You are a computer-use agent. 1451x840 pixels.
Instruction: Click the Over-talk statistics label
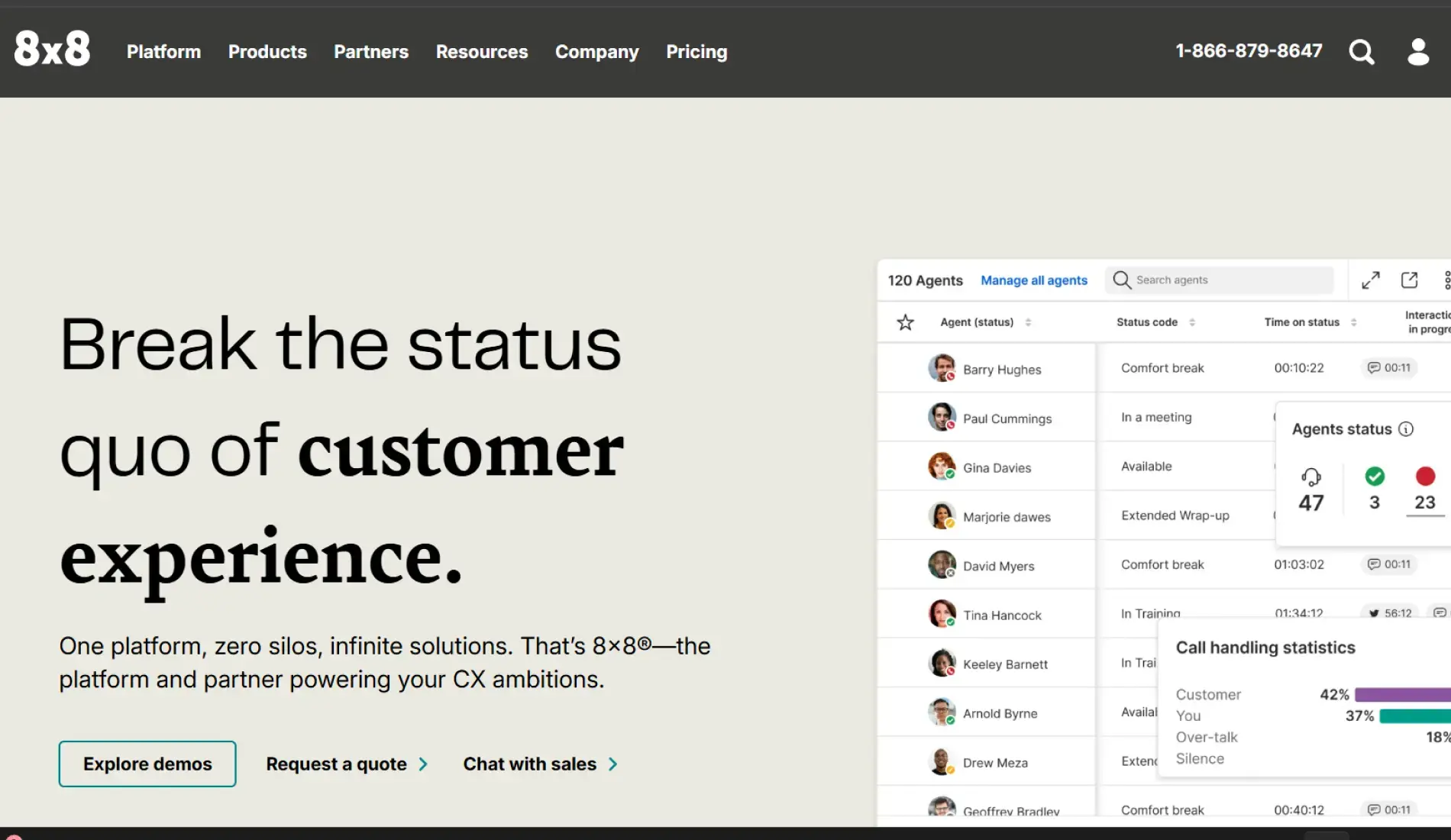pos(1207,737)
